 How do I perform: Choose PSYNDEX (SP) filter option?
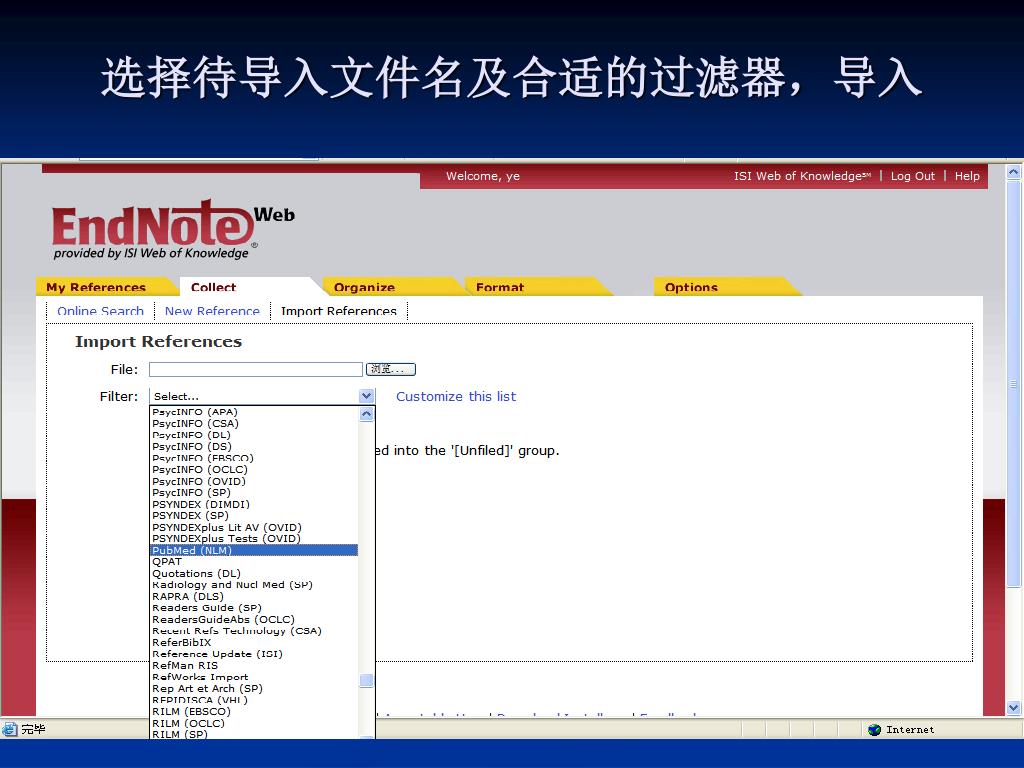click(253, 515)
